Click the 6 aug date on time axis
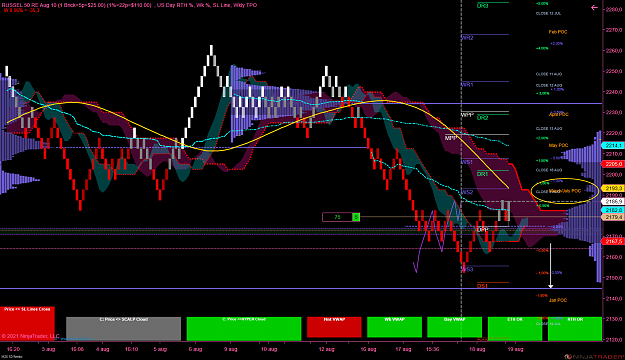Viewport: 625px width, 360px height. tap(195, 349)
